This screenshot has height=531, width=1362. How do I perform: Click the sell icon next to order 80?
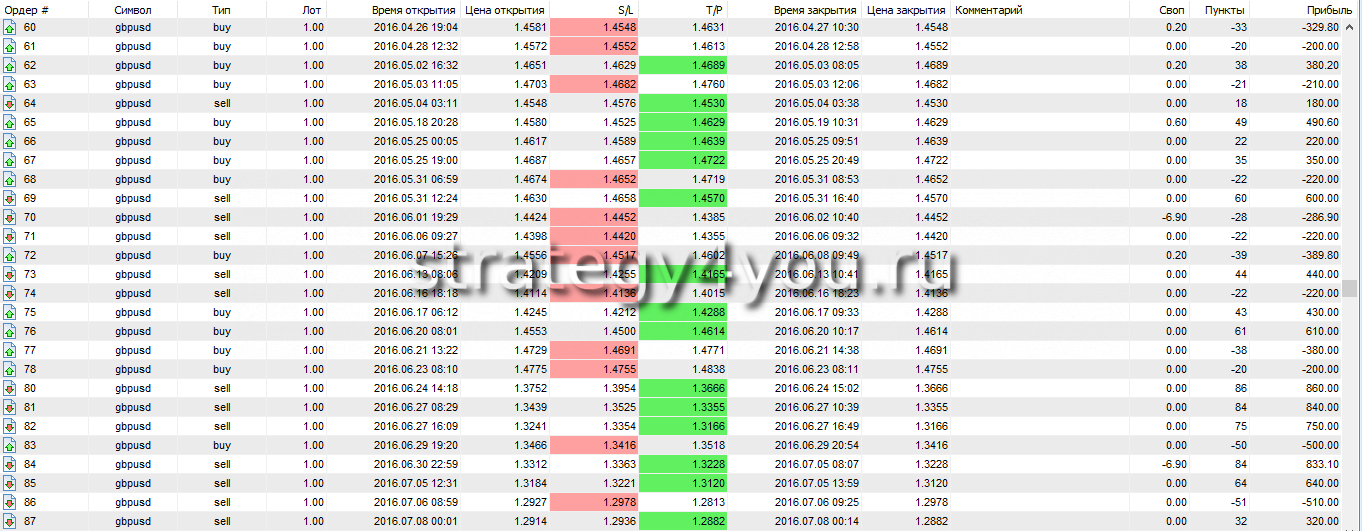pyautogui.click(x=10, y=388)
